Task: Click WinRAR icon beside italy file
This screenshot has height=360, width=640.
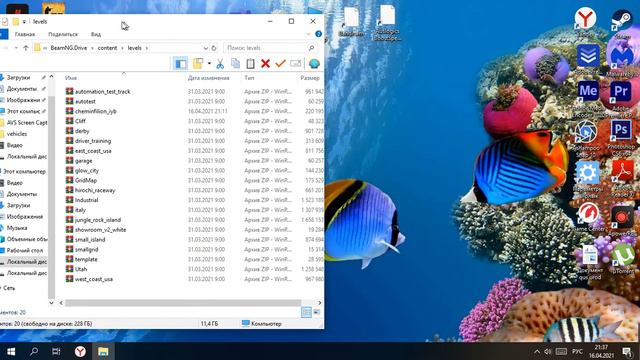Action: point(69,209)
